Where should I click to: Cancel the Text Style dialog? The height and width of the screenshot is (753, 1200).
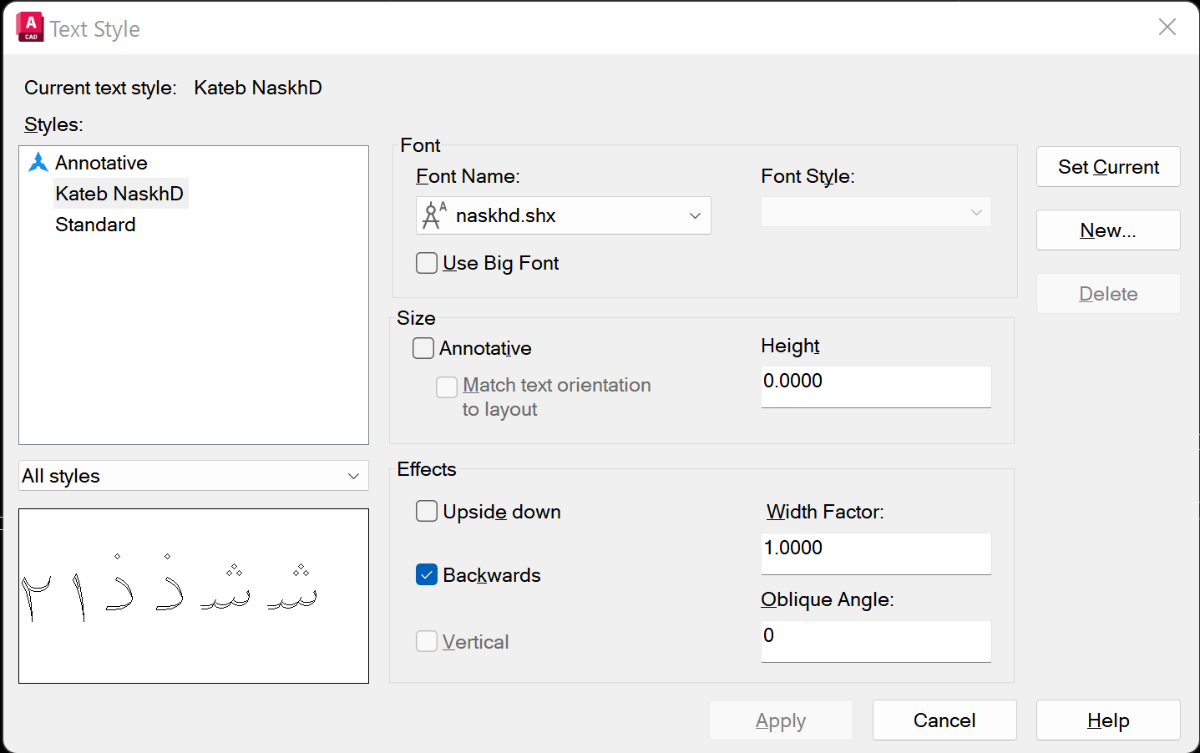[945, 720]
